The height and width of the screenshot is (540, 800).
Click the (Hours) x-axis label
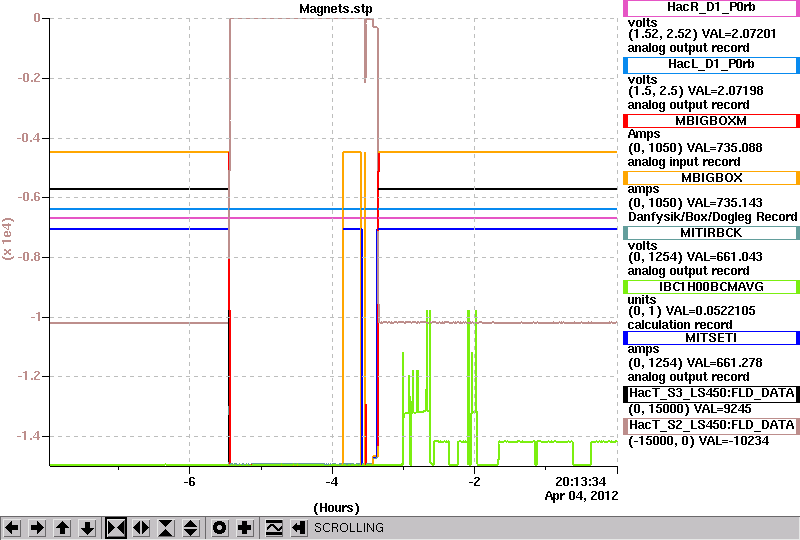point(336,508)
